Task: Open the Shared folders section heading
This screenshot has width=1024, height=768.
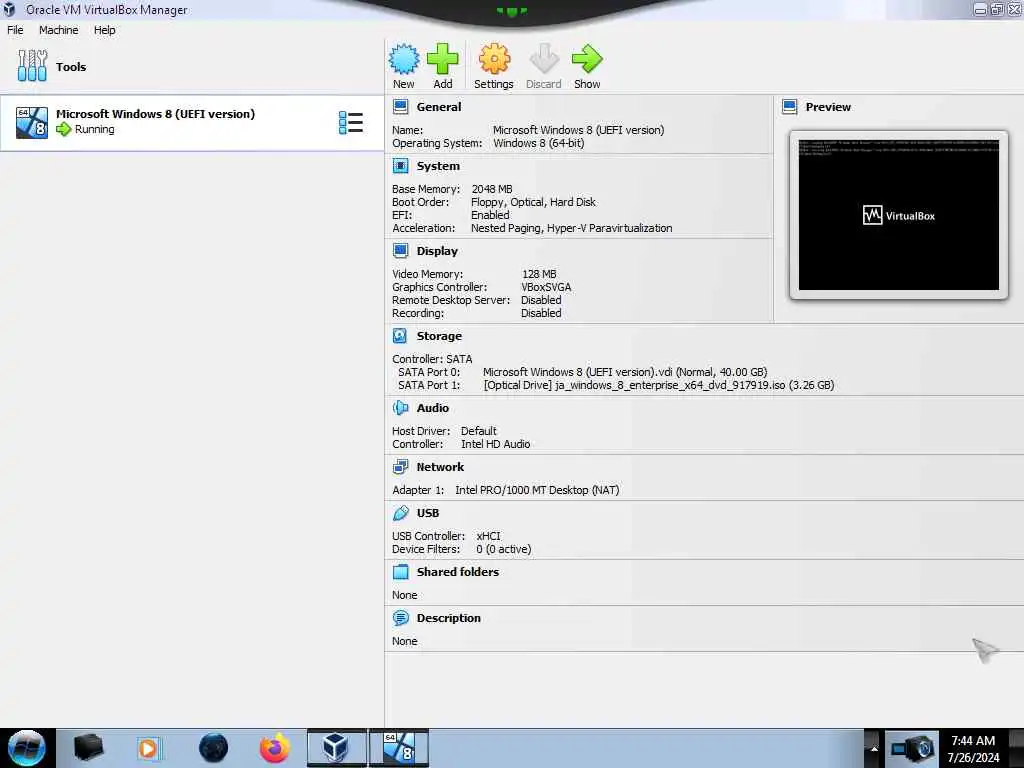Action: point(458,571)
